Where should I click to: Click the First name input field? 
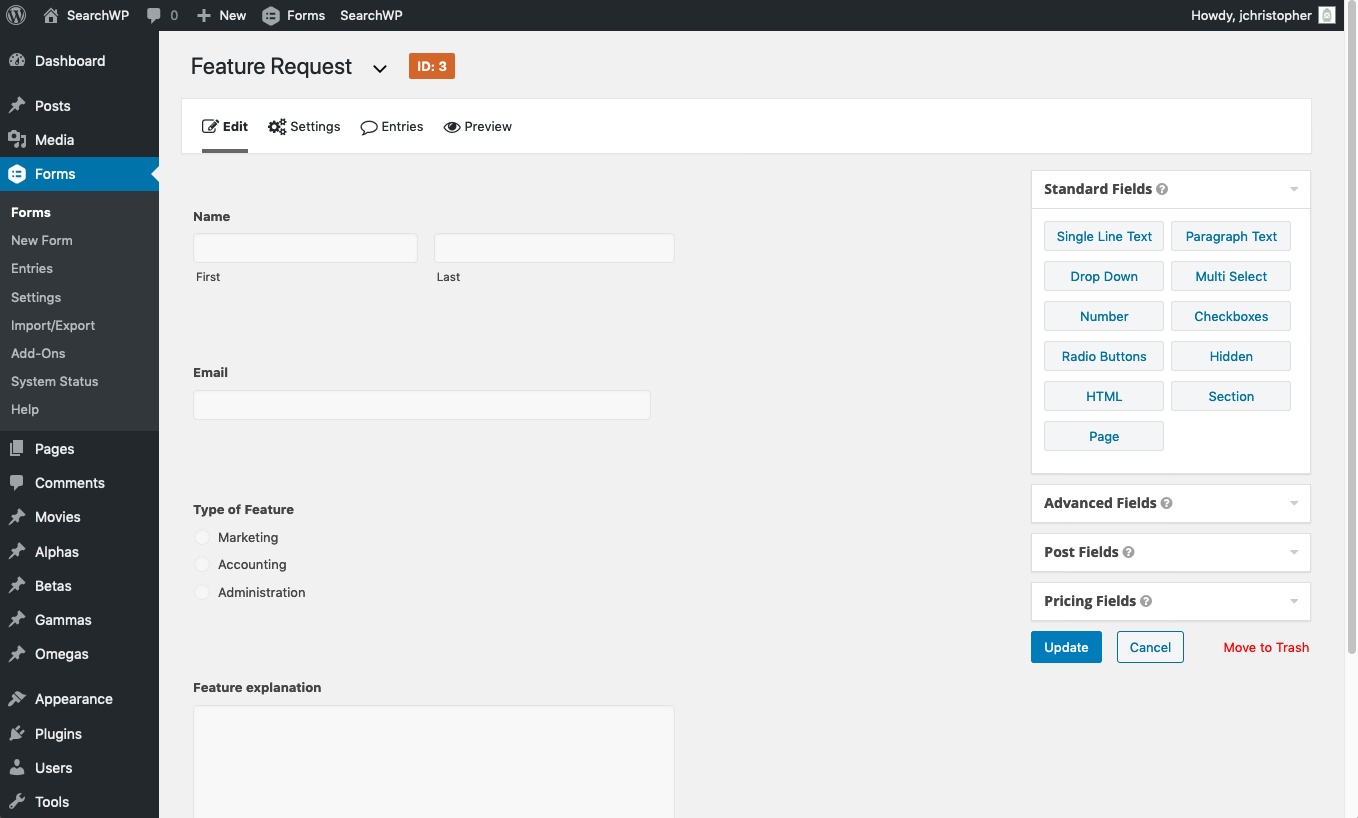coord(305,248)
